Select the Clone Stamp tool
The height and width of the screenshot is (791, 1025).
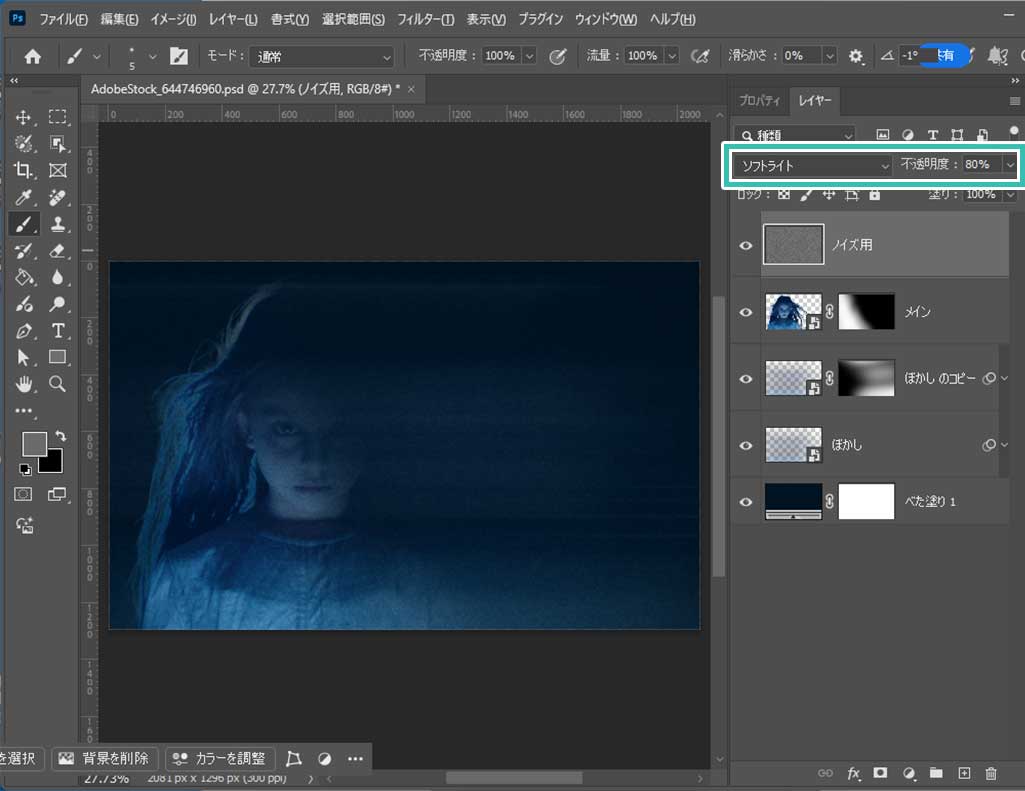[58, 224]
